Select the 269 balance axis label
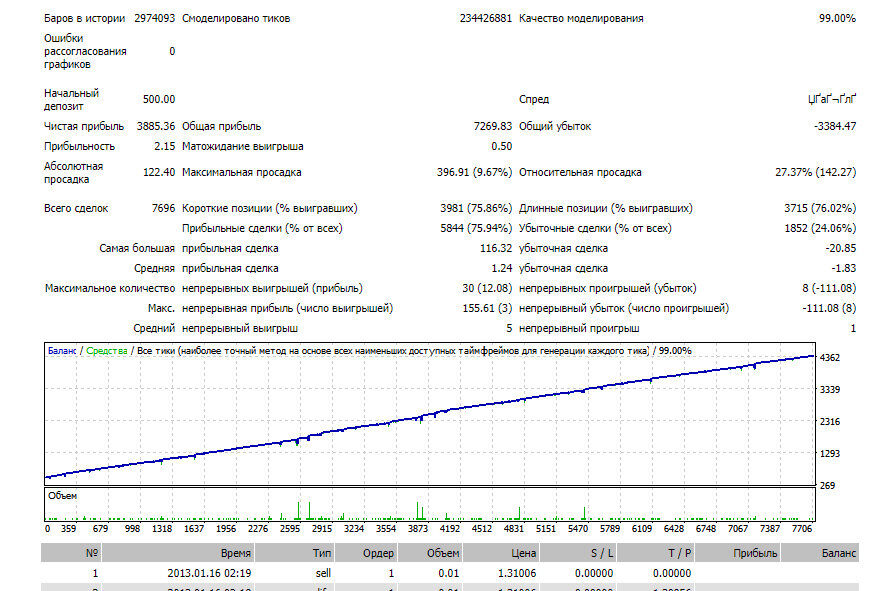 click(827, 486)
